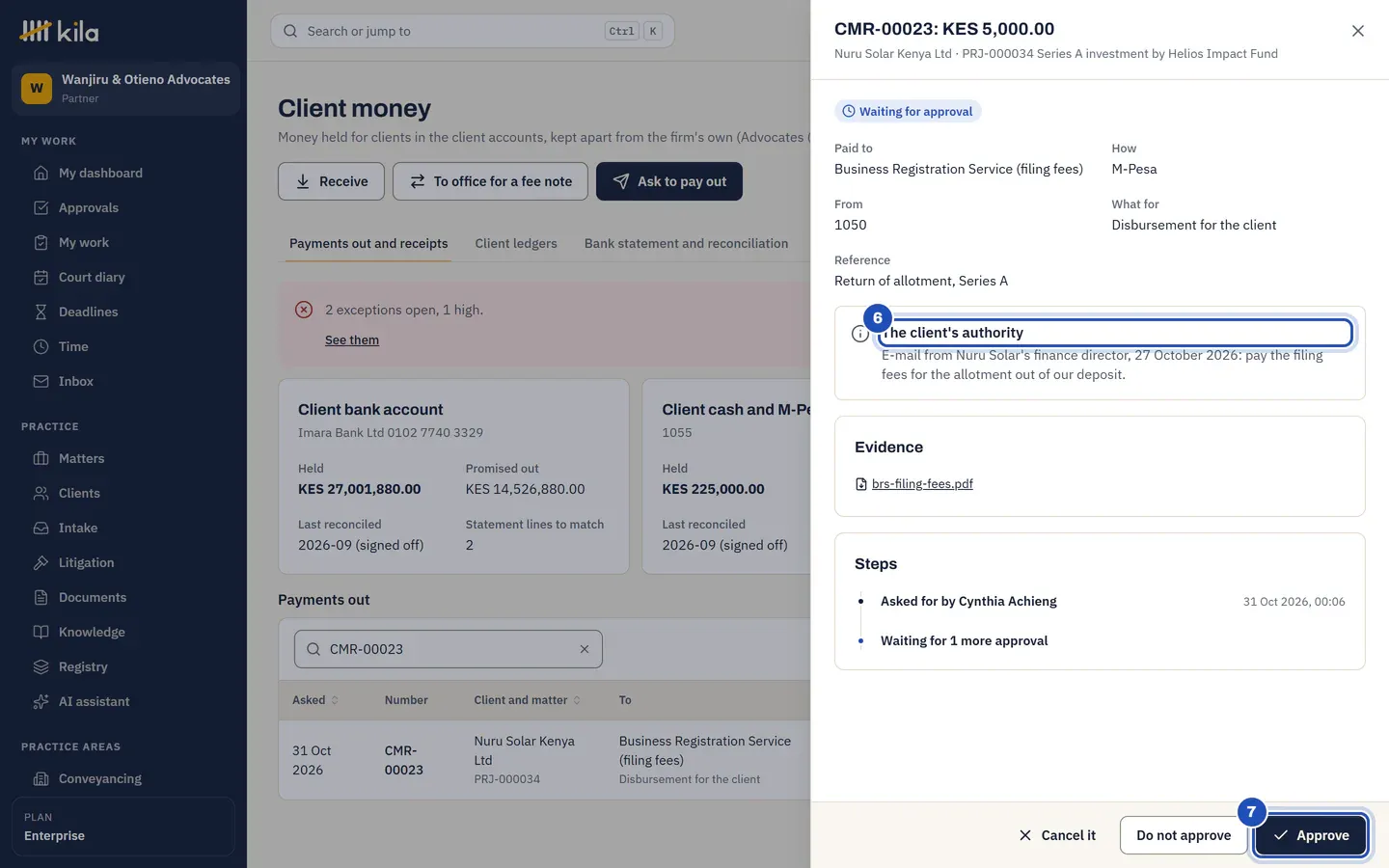This screenshot has height=868, width=1389.
Task: Approve the CMR-00023 payment
Action: 1311,835
